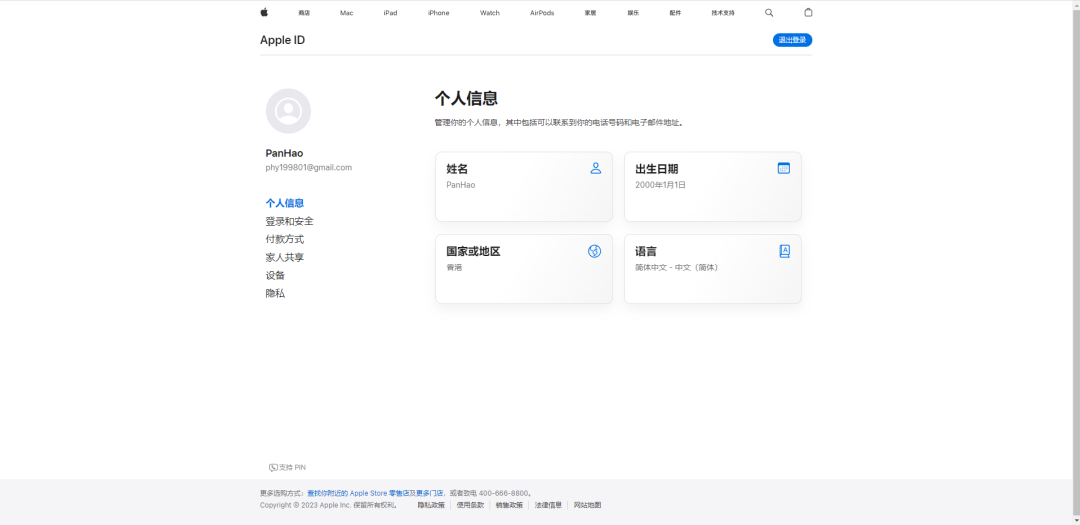Screen dimensions: 1080x525
Task: Click the 退出登录 sign-out button
Action: pyautogui.click(x=792, y=40)
